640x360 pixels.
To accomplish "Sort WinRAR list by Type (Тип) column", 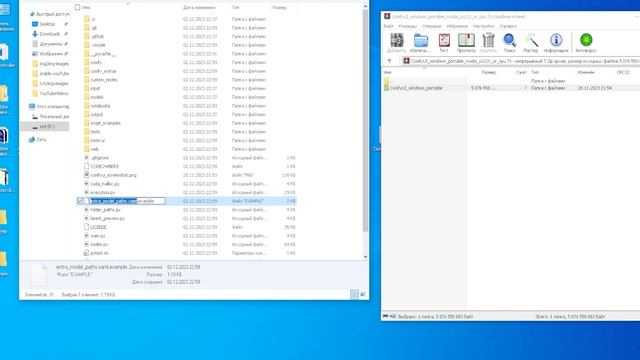I will [535, 72].
